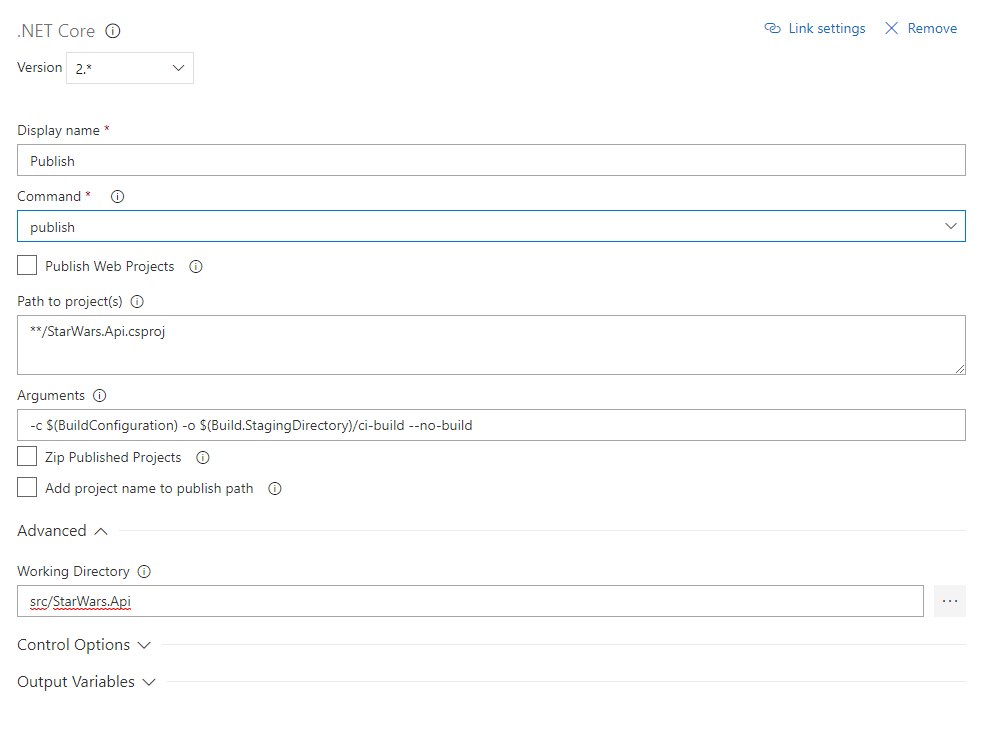Collapse the Advanced section

[63, 531]
